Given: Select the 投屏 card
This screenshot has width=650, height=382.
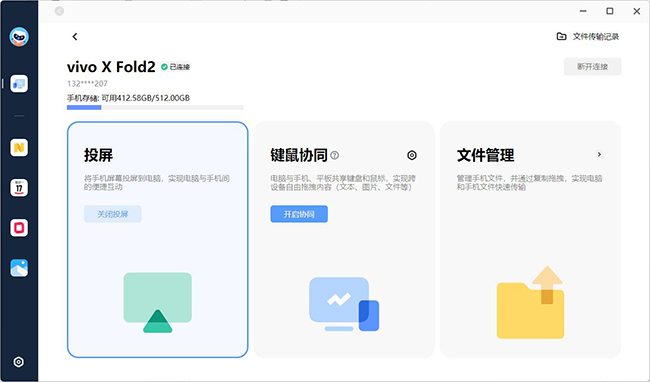Looking at the screenshot, I should [x=158, y=239].
